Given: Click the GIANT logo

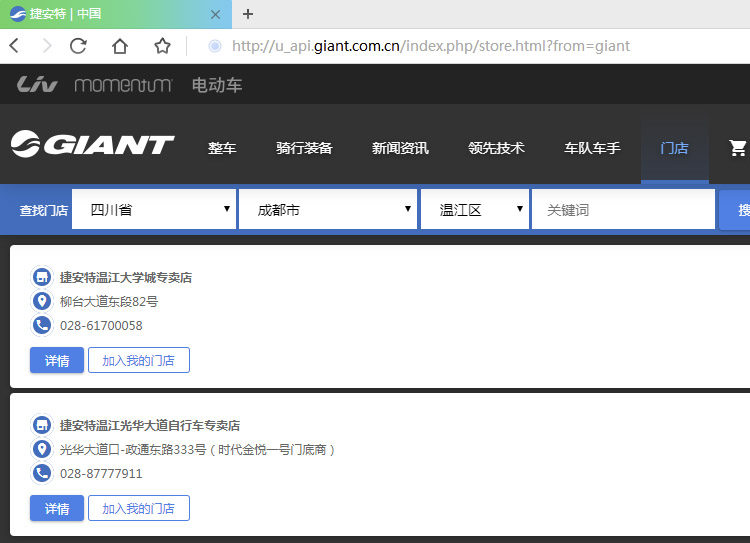Looking at the screenshot, I should coord(92,144).
